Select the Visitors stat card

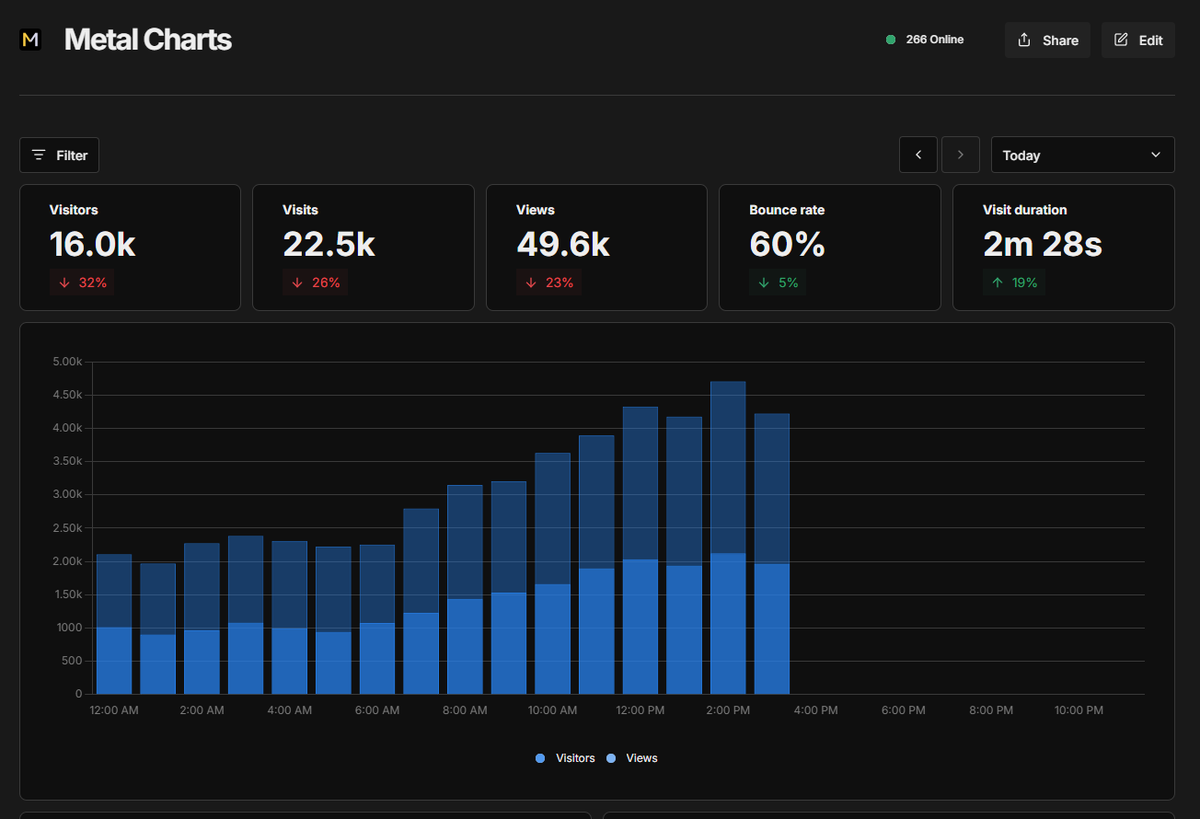(130, 246)
